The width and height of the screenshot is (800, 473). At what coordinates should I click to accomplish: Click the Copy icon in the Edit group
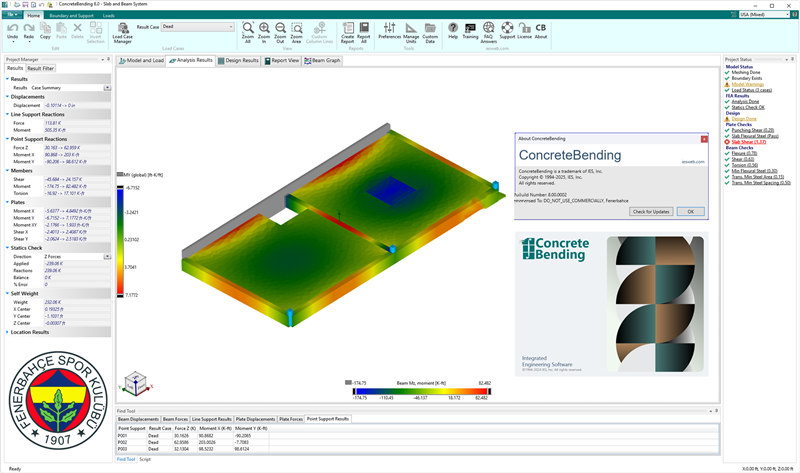tap(45, 28)
